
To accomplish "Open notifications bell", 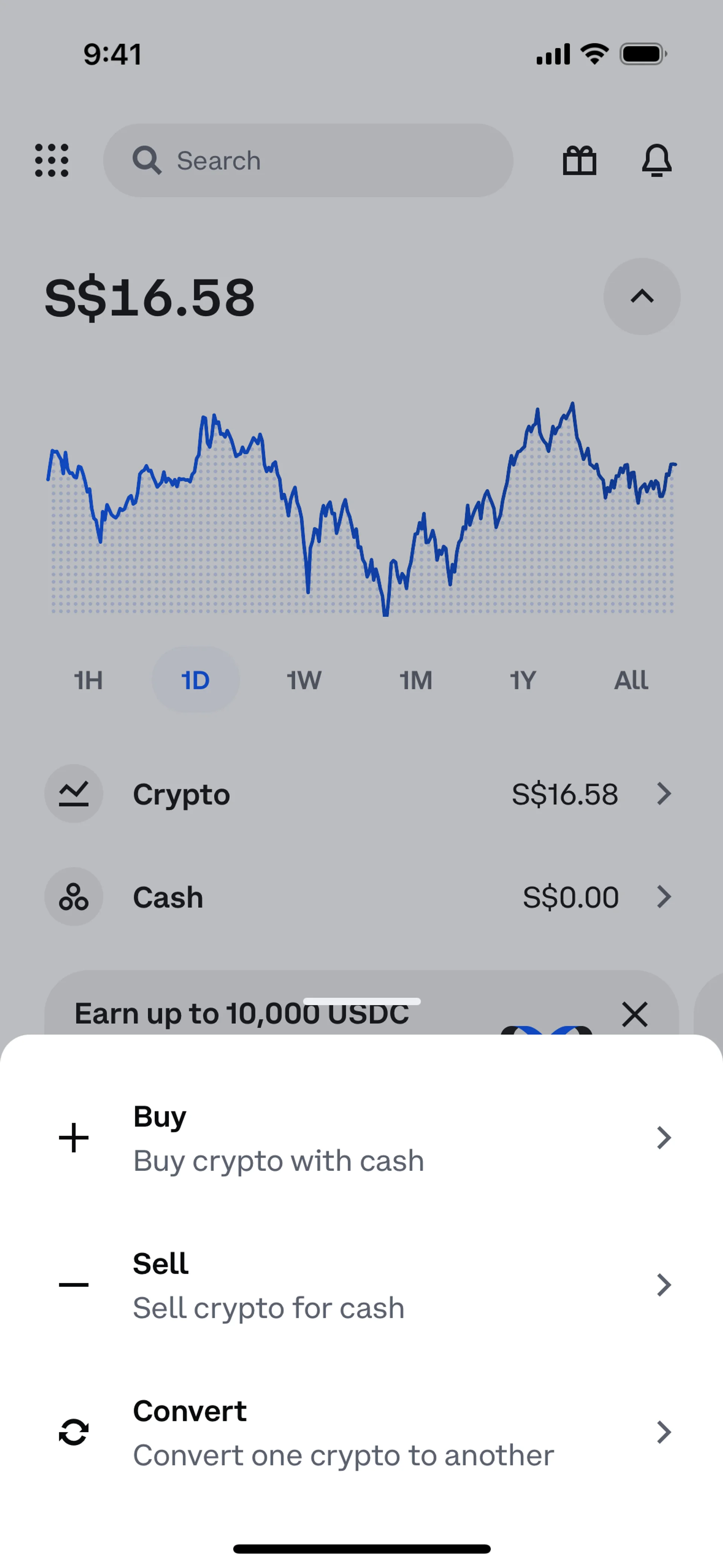I will [x=657, y=161].
